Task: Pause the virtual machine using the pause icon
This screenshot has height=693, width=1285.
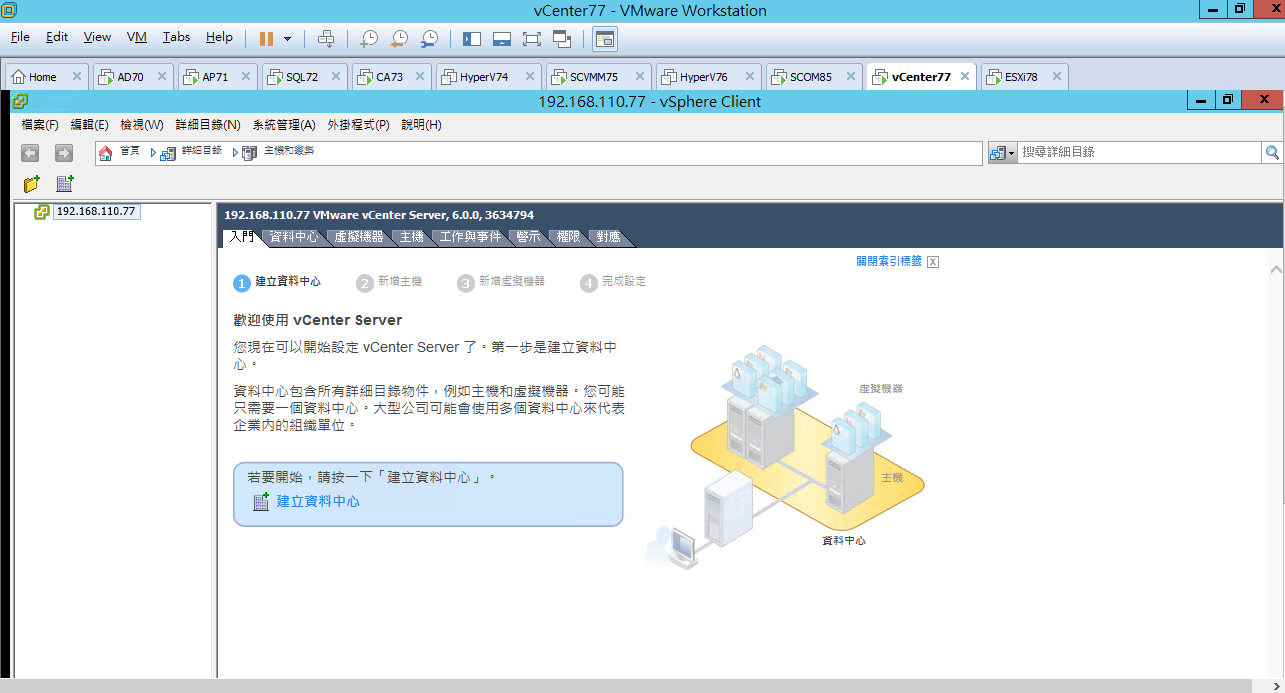Action: pos(266,38)
